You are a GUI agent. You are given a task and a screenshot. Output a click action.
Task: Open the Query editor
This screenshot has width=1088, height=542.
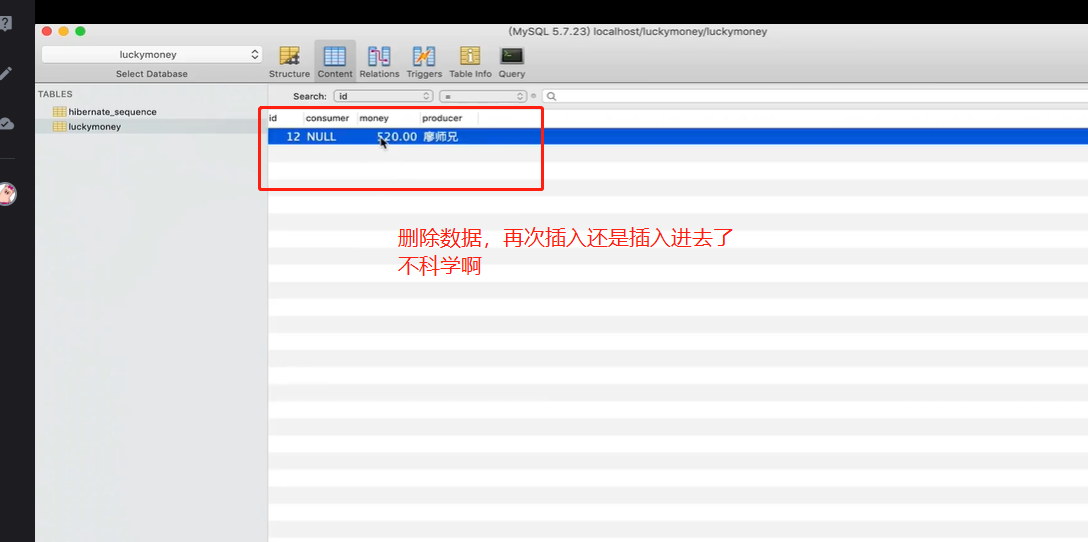point(512,62)
